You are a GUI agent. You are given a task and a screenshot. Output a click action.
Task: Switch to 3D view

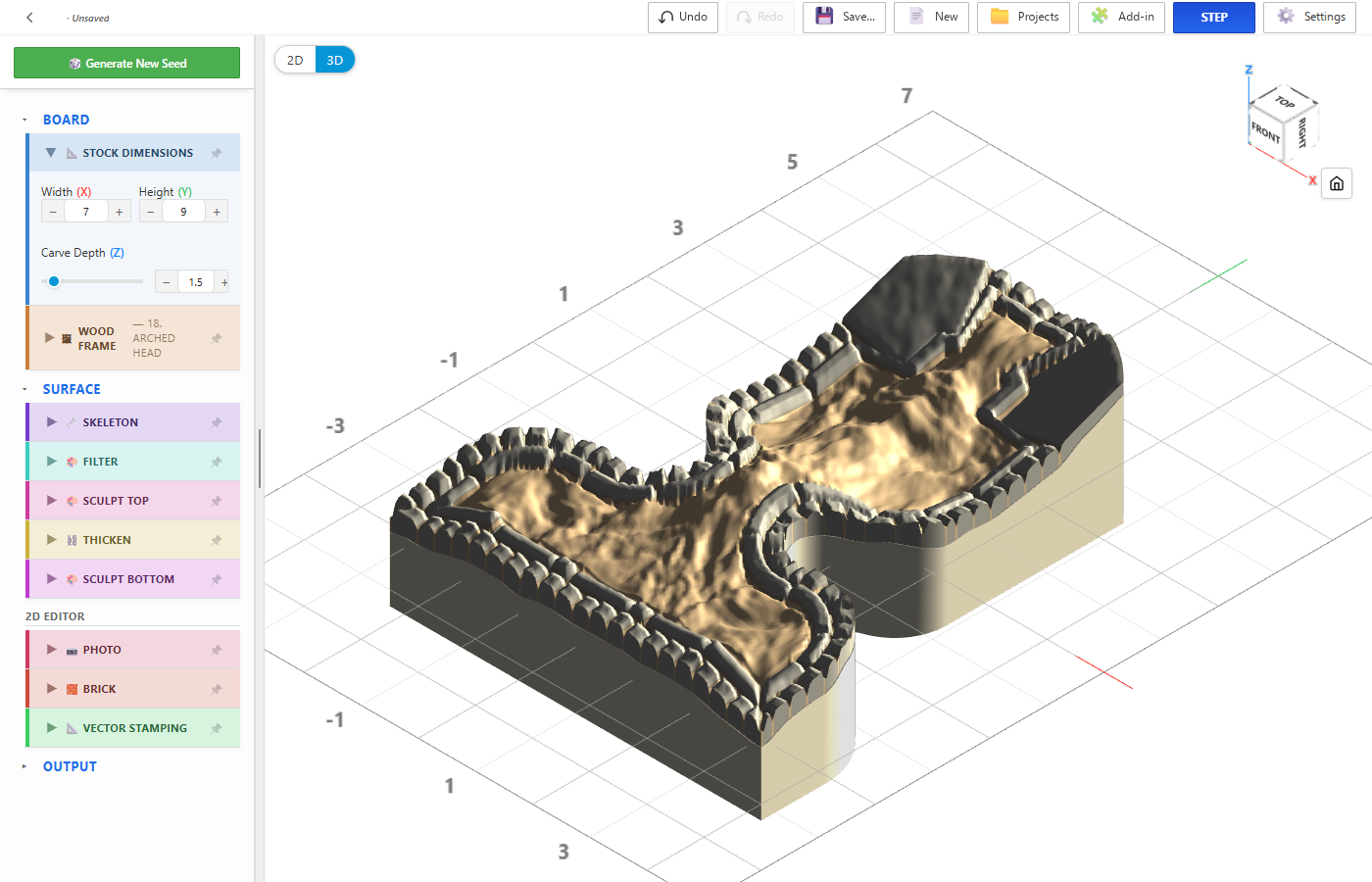[335, 60]
